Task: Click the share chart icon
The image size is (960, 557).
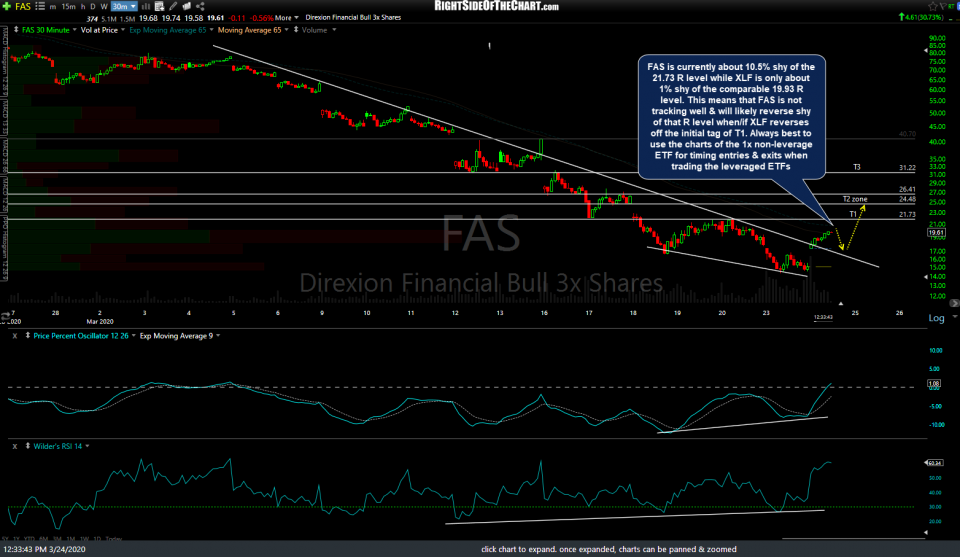Action: click(x=200, y=6)
